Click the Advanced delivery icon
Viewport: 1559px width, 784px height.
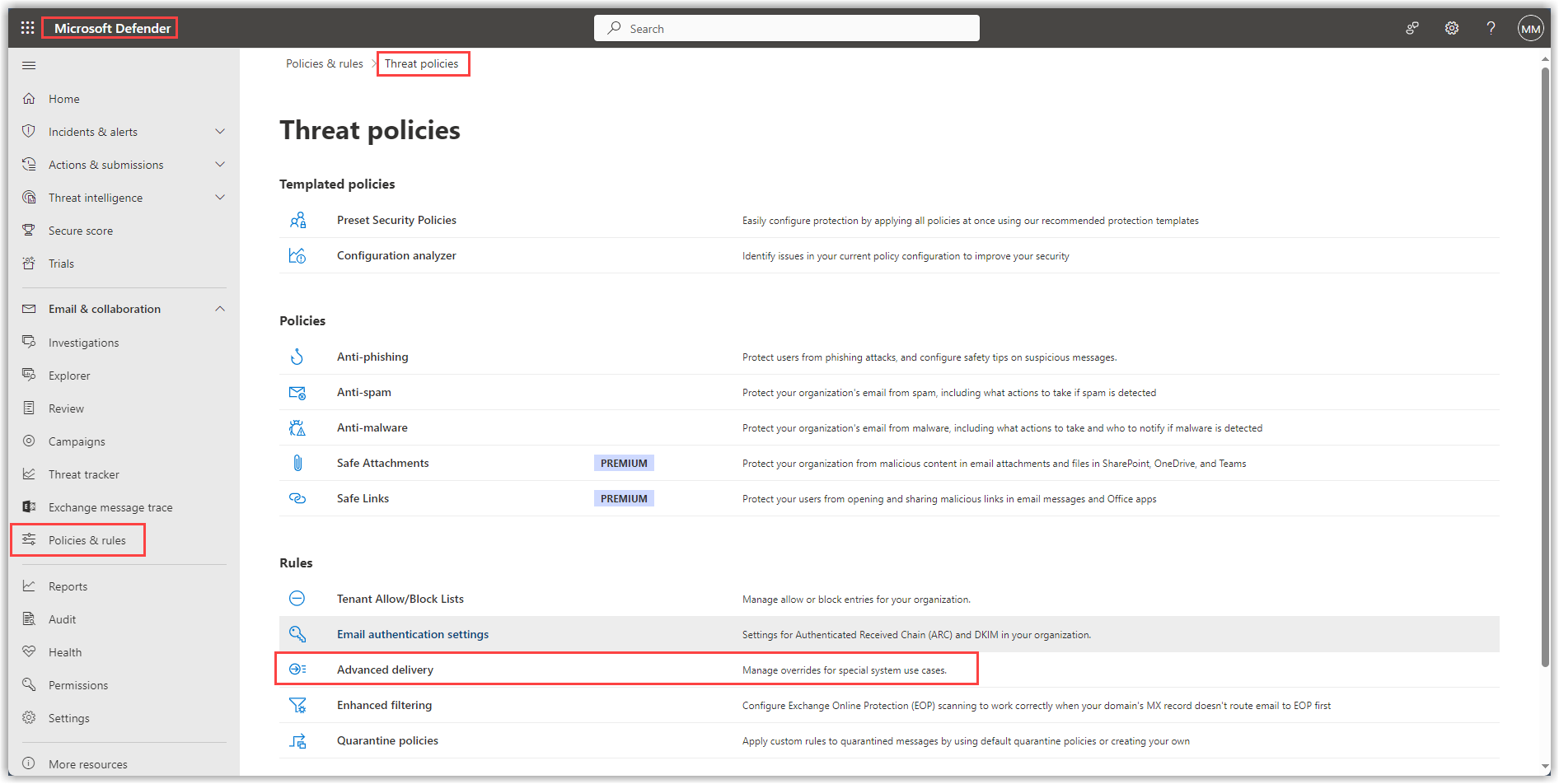click(297, 670)
